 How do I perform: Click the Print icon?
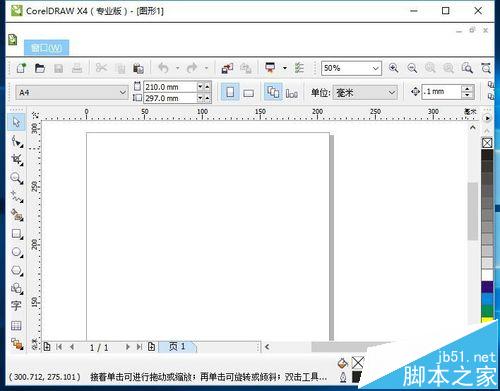click(77, 68)
